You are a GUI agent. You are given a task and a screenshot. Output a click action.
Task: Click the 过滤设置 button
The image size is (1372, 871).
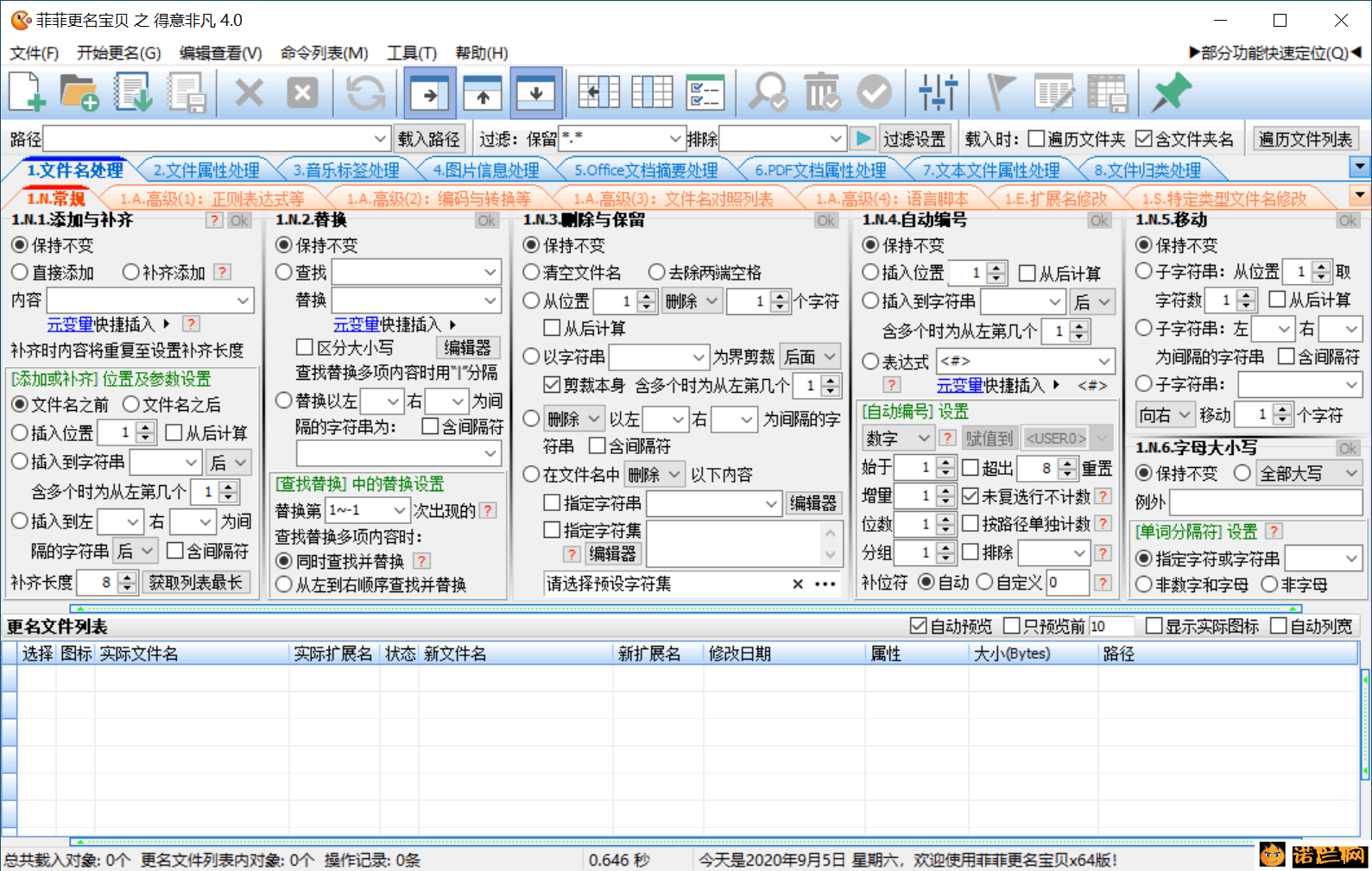[914, 138]
